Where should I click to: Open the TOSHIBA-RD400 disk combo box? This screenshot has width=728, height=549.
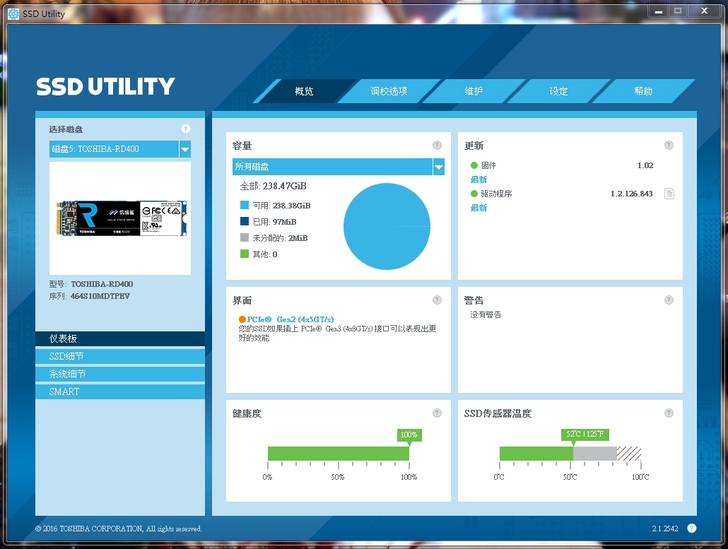[120, 149]
